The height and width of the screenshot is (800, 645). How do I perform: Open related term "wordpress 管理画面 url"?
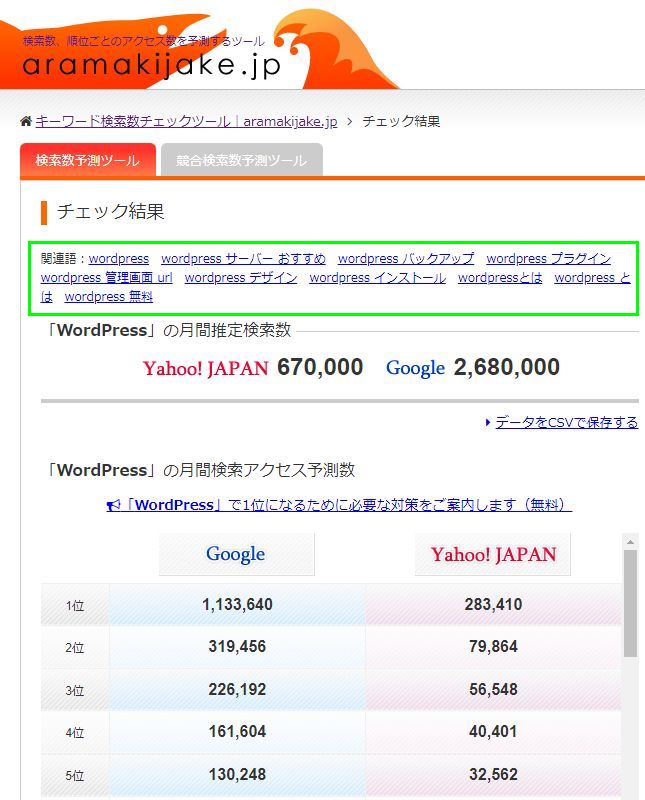click(107, 278)
